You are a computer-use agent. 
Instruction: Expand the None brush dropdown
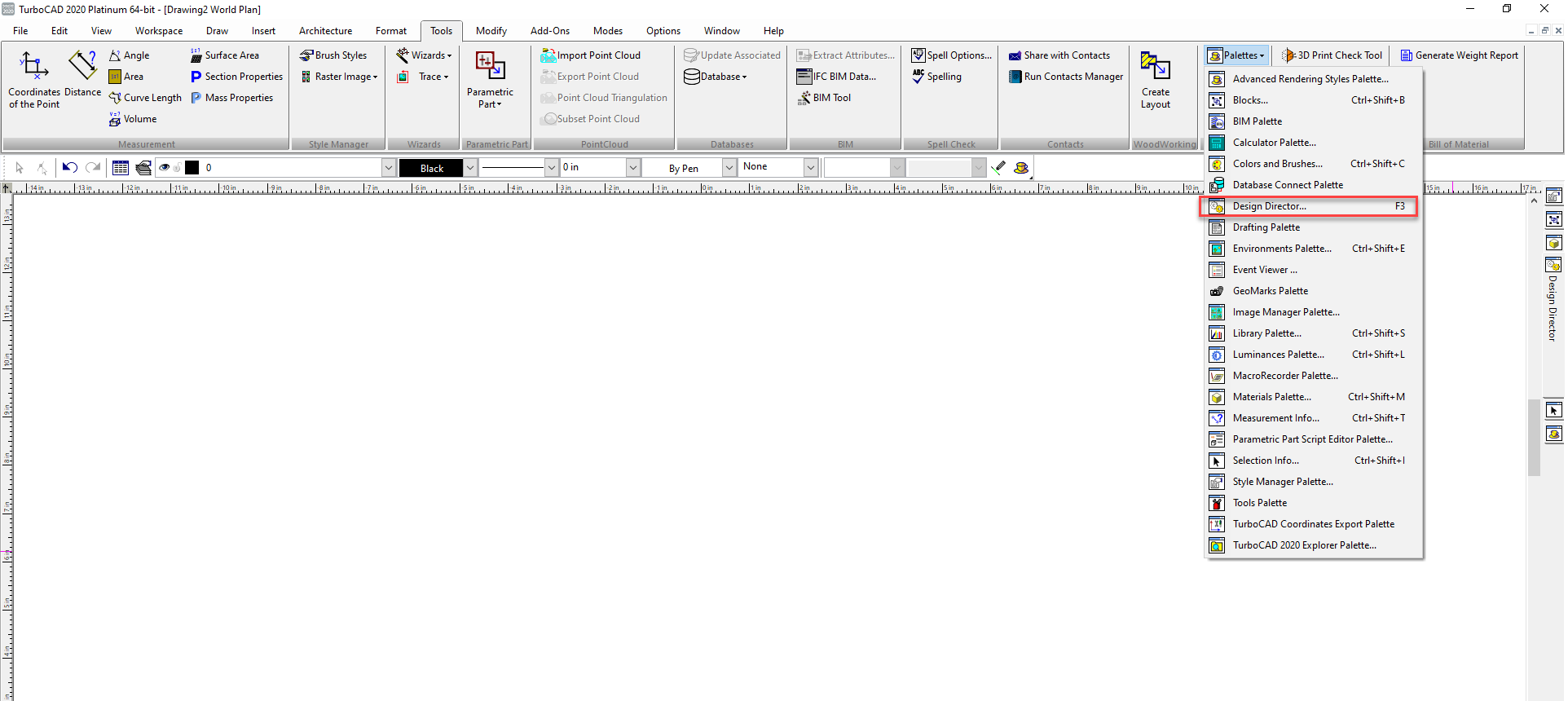coord(811,168)
